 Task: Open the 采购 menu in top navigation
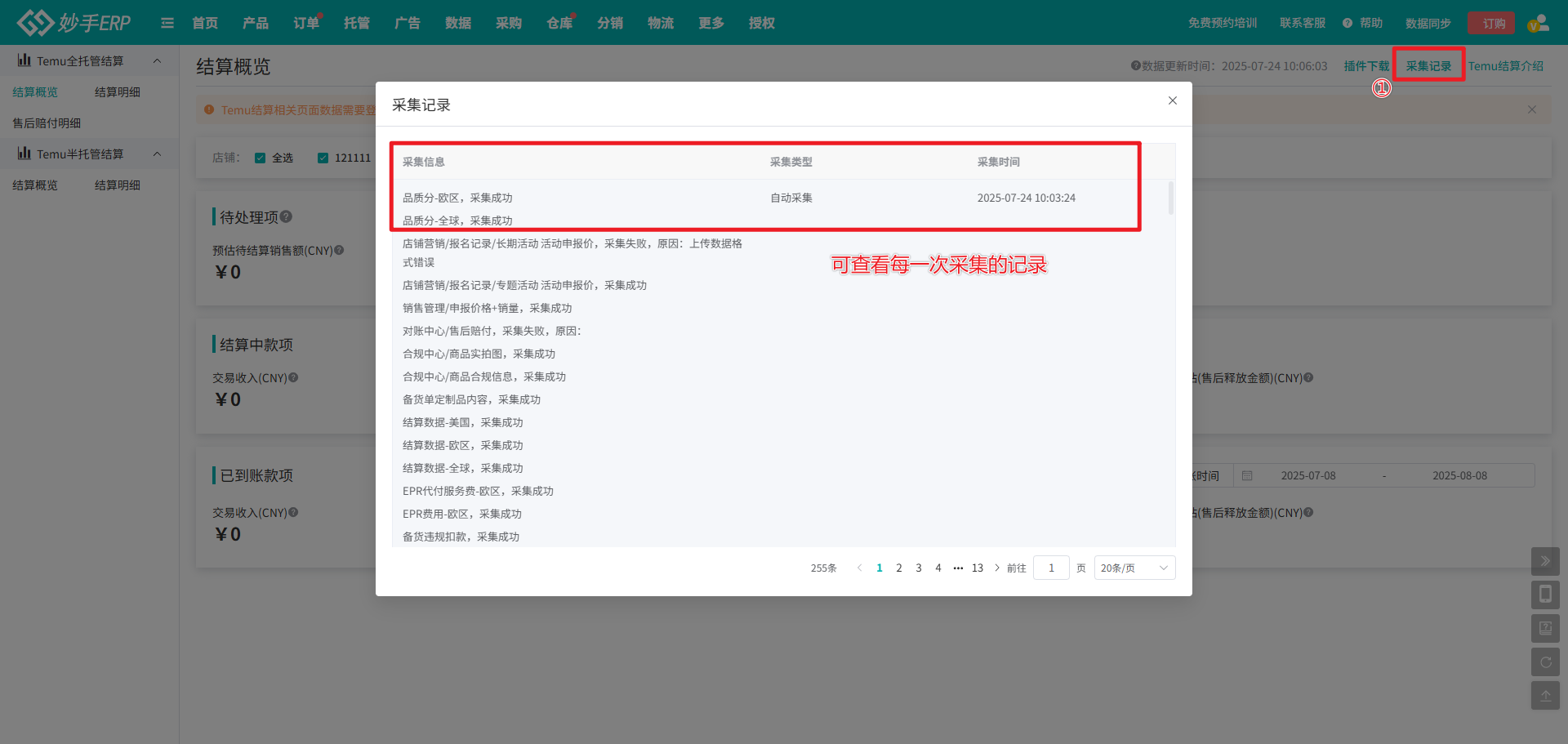508,23
